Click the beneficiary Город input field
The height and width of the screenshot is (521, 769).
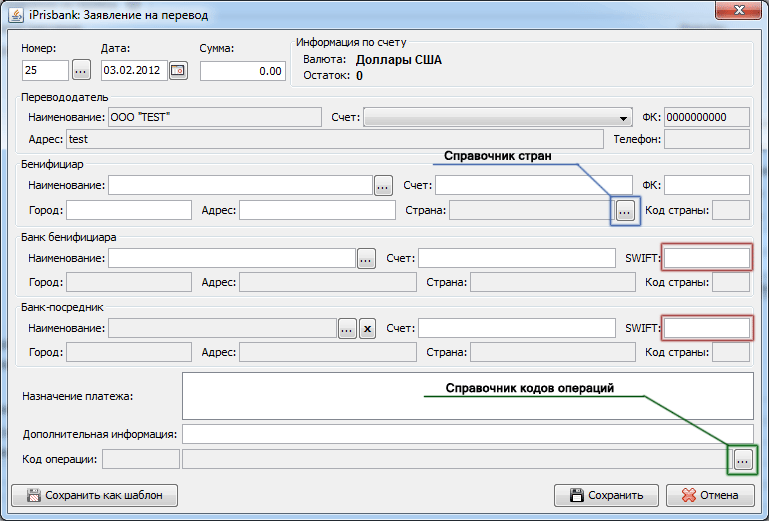click(129, 210)
